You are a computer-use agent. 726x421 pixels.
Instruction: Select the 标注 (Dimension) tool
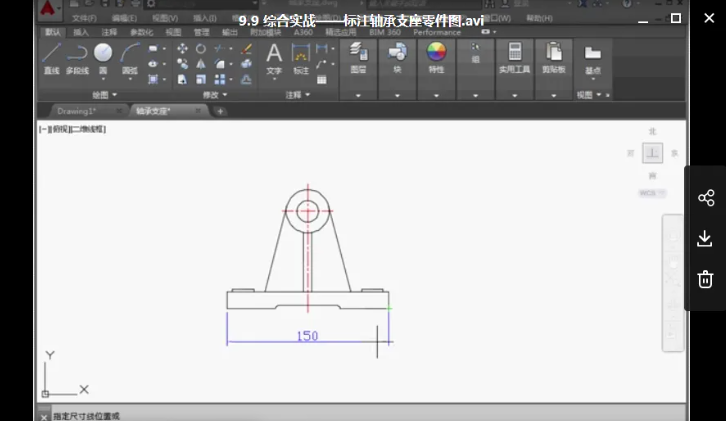(300, 55)
